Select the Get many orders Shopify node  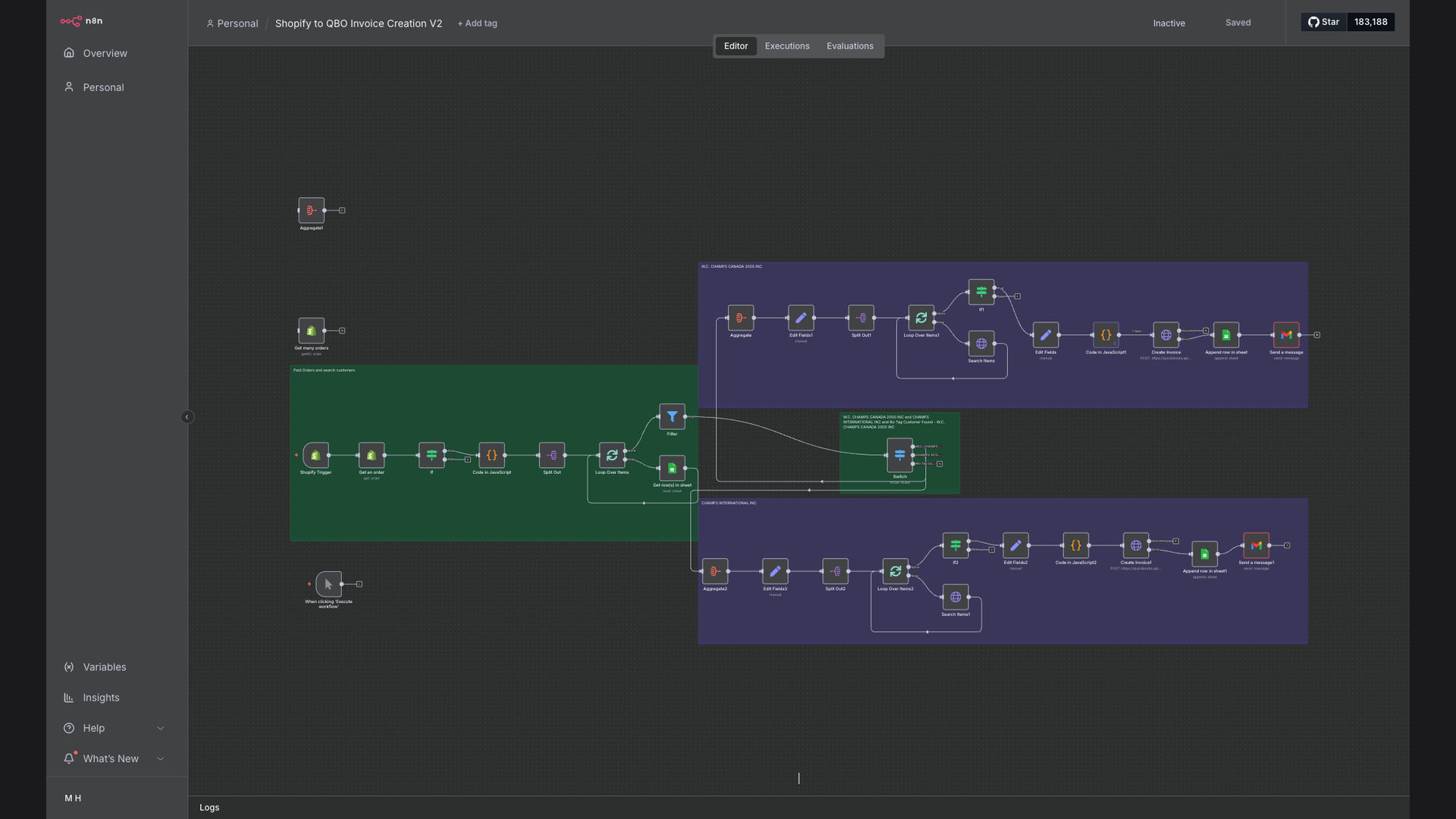311,331
